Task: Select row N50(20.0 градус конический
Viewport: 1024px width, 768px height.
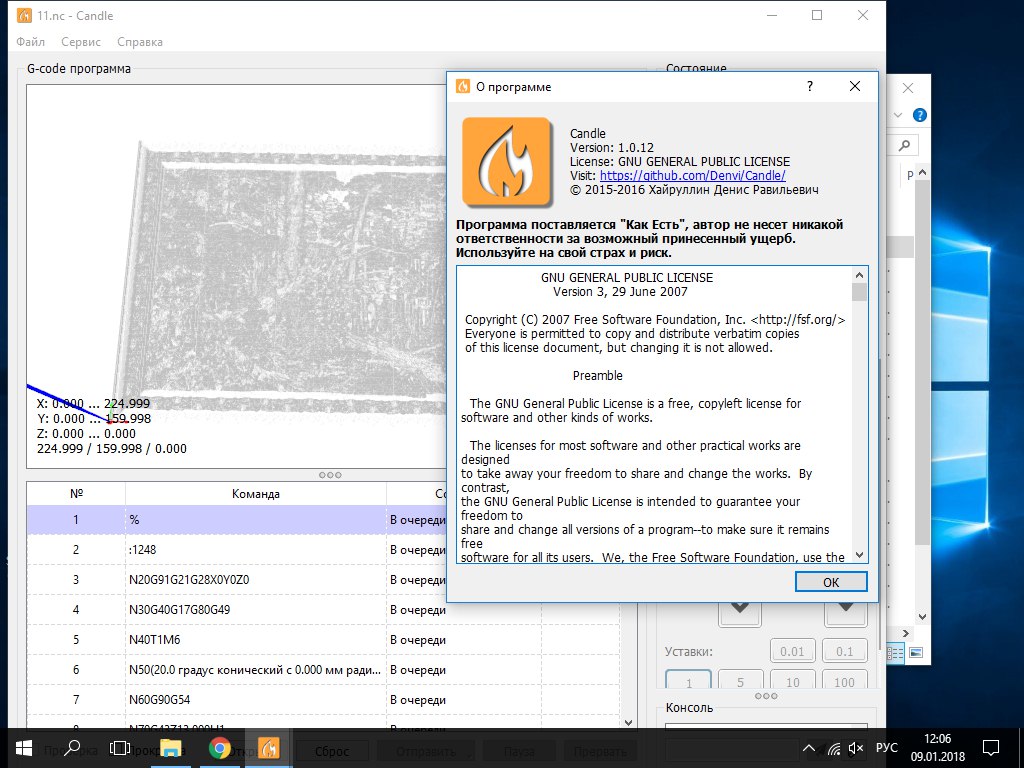Action: point(323,670)
